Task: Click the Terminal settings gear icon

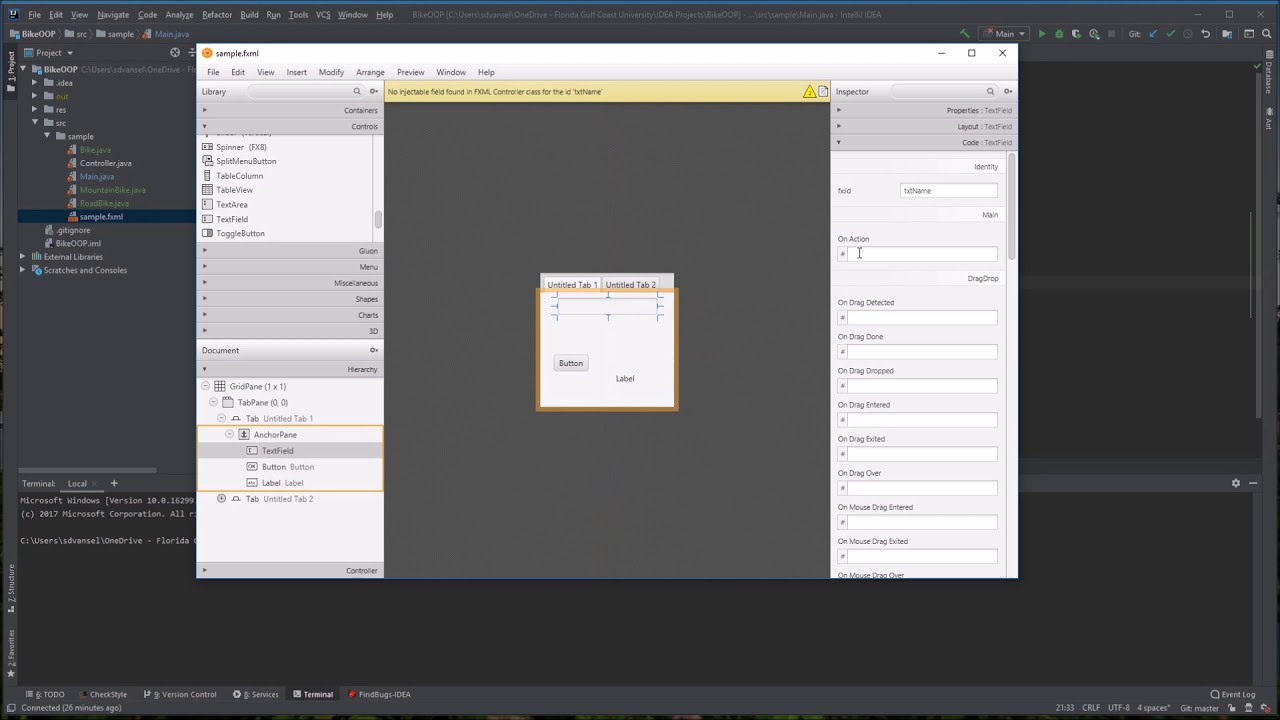Action: (1236, 483)
